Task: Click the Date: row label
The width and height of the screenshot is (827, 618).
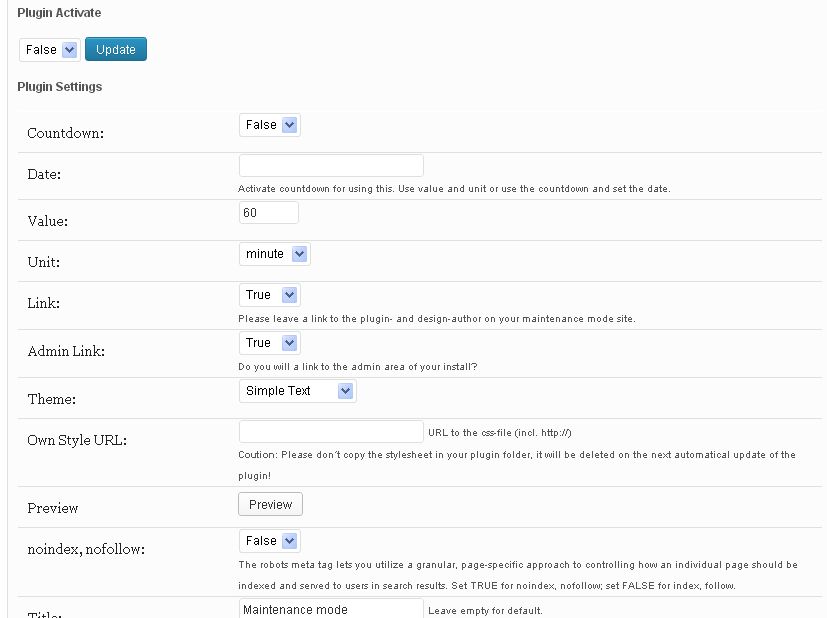Action: [x=44, y=174]
